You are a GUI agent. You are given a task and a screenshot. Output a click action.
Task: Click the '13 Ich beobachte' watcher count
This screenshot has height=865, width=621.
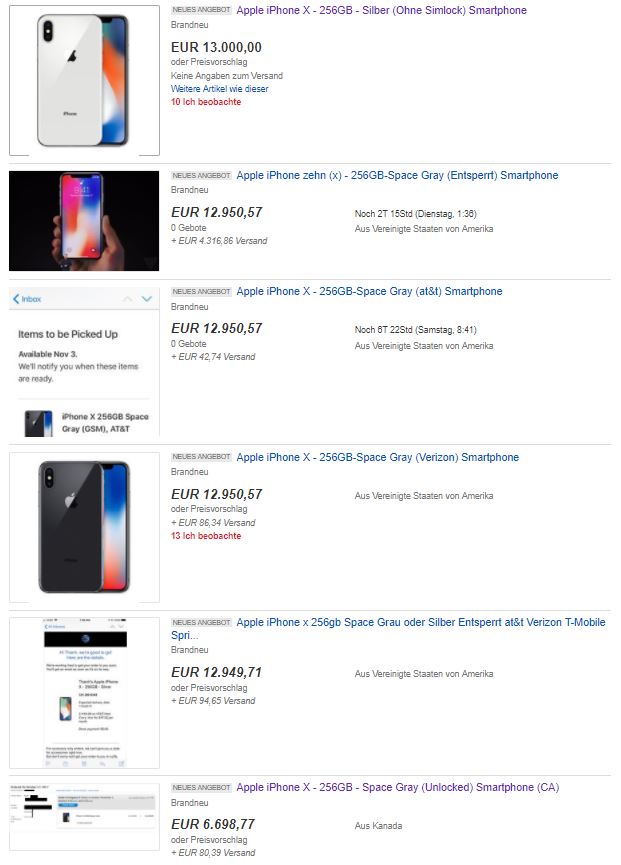(x=206, y=536)
